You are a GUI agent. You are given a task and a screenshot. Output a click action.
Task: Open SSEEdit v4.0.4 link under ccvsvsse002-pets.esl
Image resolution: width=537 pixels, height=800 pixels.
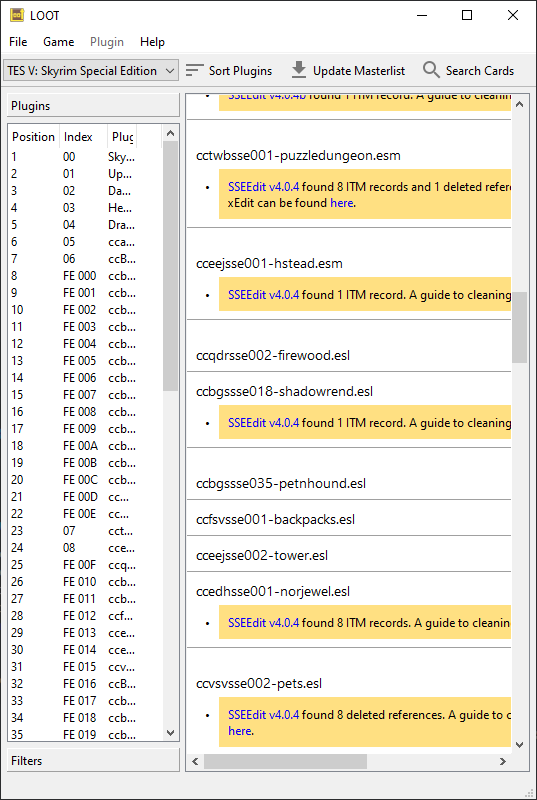point(264,715)
